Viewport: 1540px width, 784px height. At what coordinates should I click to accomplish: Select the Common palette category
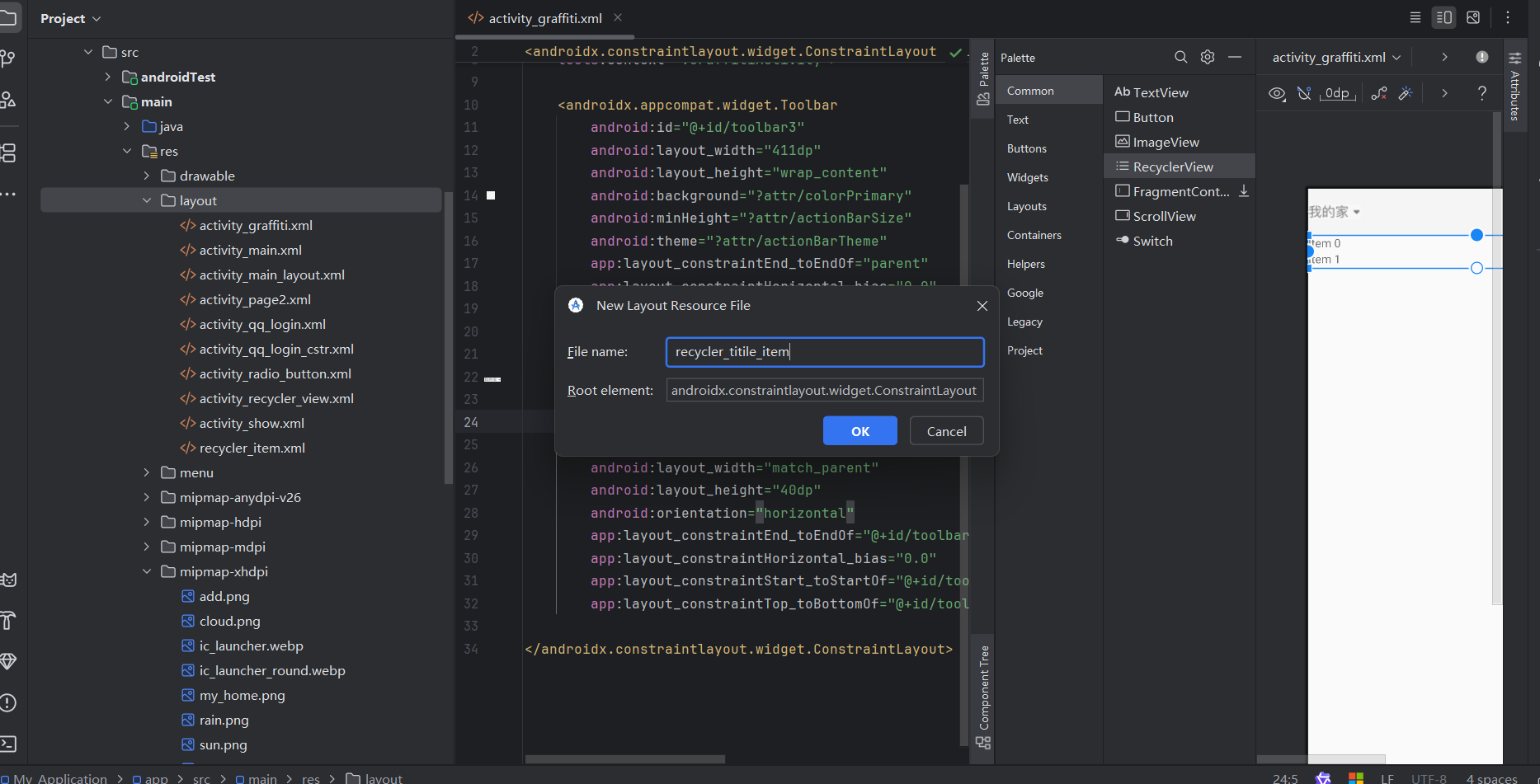pos(1049,91)
